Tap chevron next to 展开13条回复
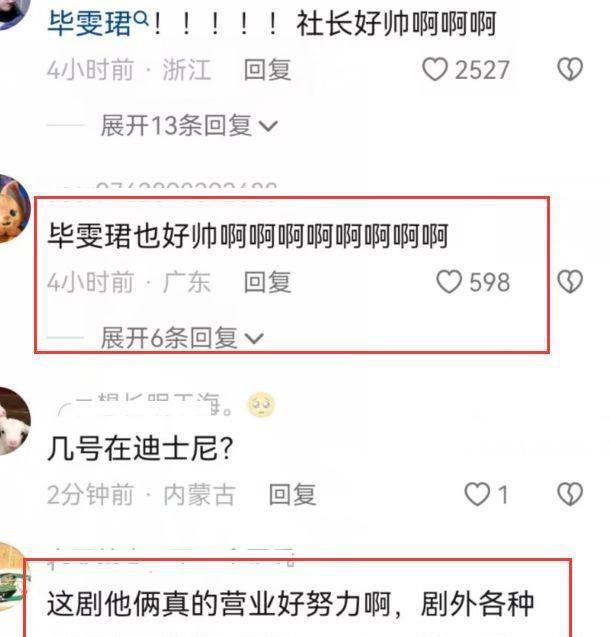This screenshot has height=637, width=610. (x=268, y=126)
